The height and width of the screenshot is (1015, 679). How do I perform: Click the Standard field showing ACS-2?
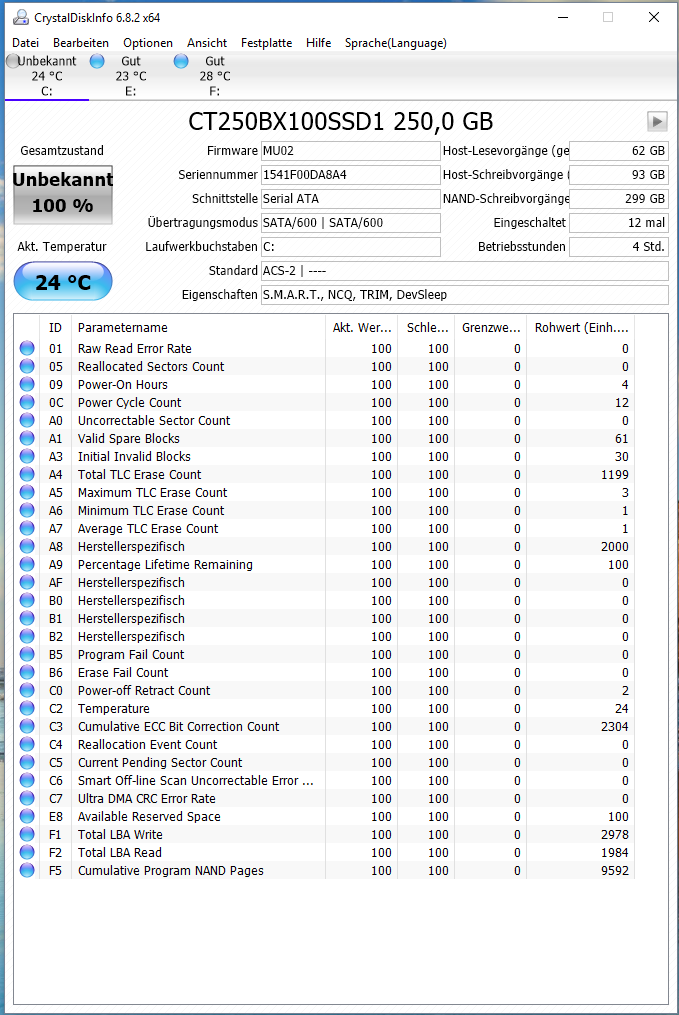464,271
